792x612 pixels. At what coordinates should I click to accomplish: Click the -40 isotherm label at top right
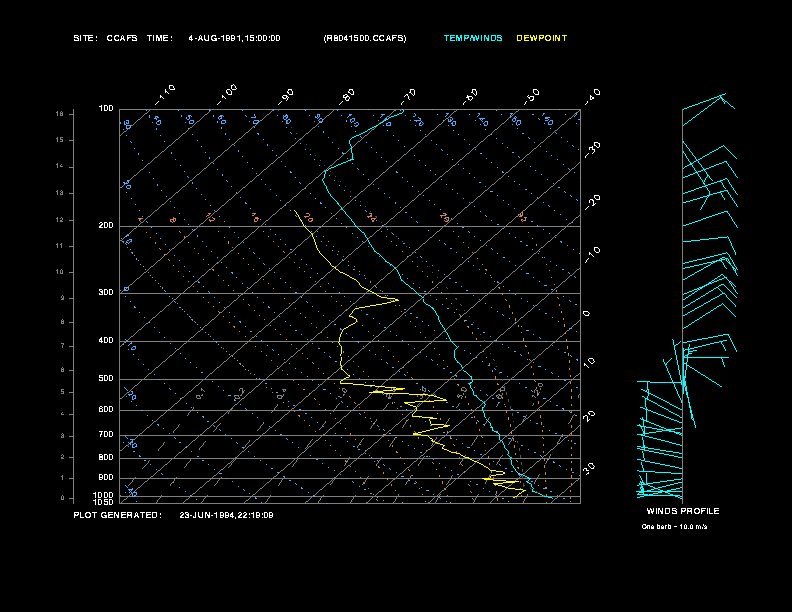point(592,96)
